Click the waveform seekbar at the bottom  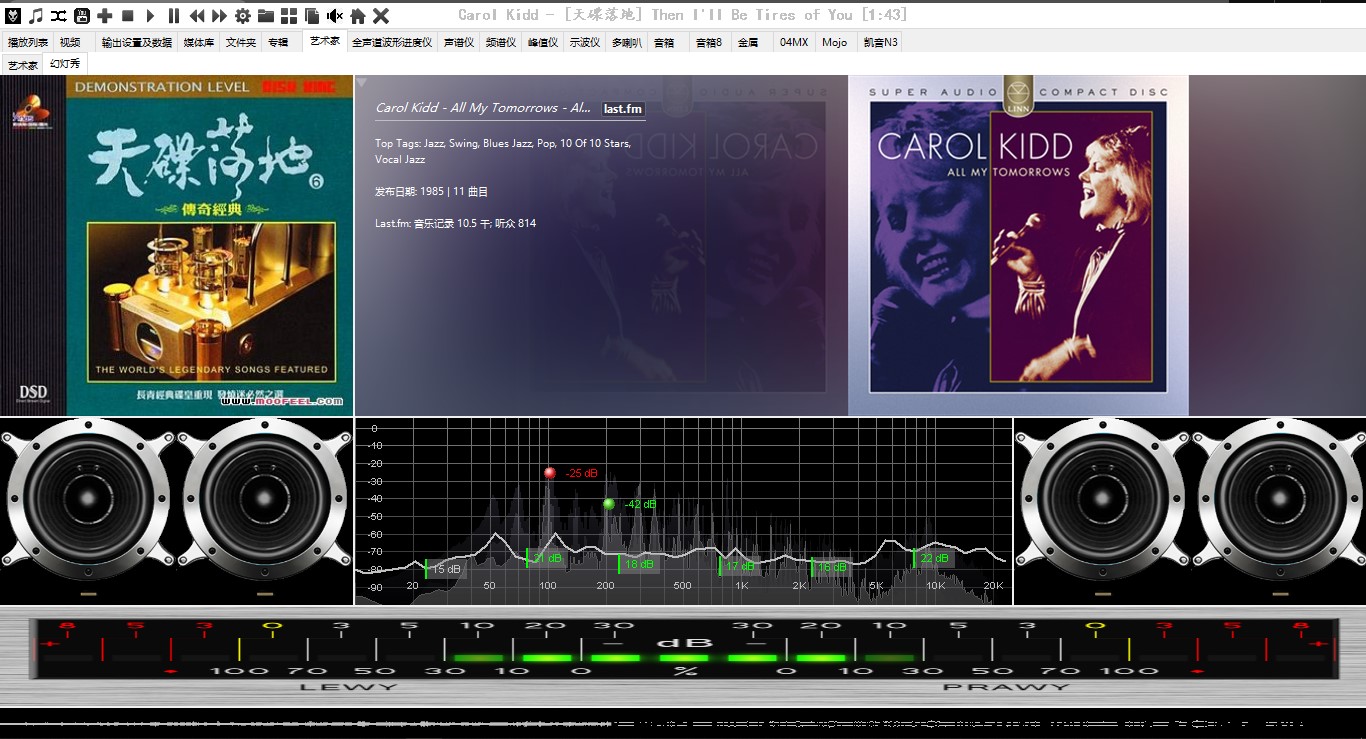pyautogui.click(x=683, y=721)
